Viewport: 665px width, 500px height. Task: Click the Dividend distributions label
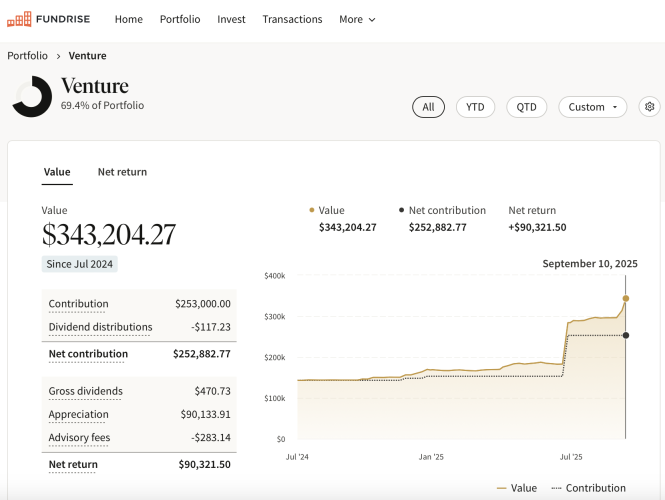coord(100,327)
